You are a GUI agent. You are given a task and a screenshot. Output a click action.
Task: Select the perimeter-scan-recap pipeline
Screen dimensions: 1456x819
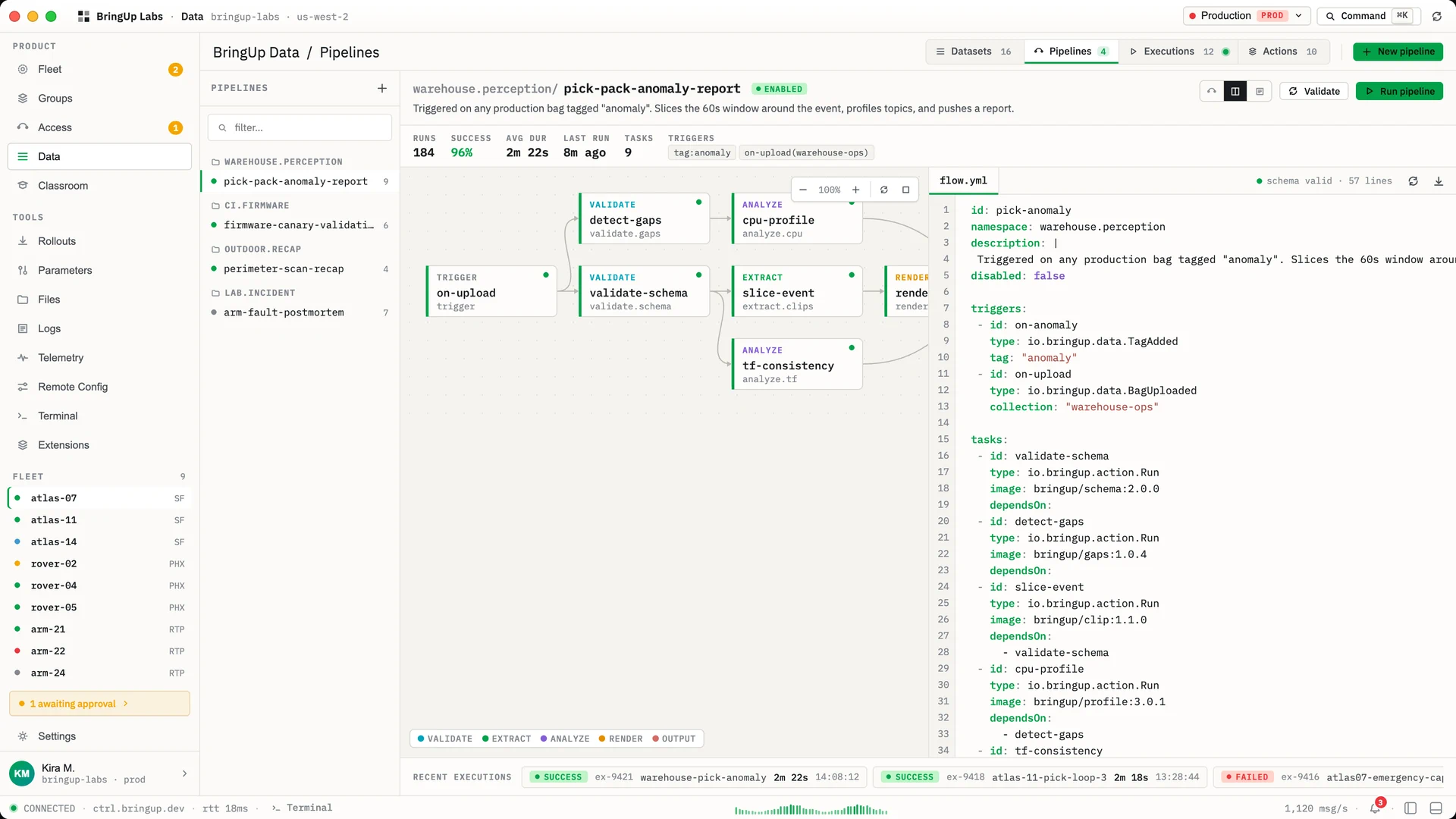tap(300, 269)
